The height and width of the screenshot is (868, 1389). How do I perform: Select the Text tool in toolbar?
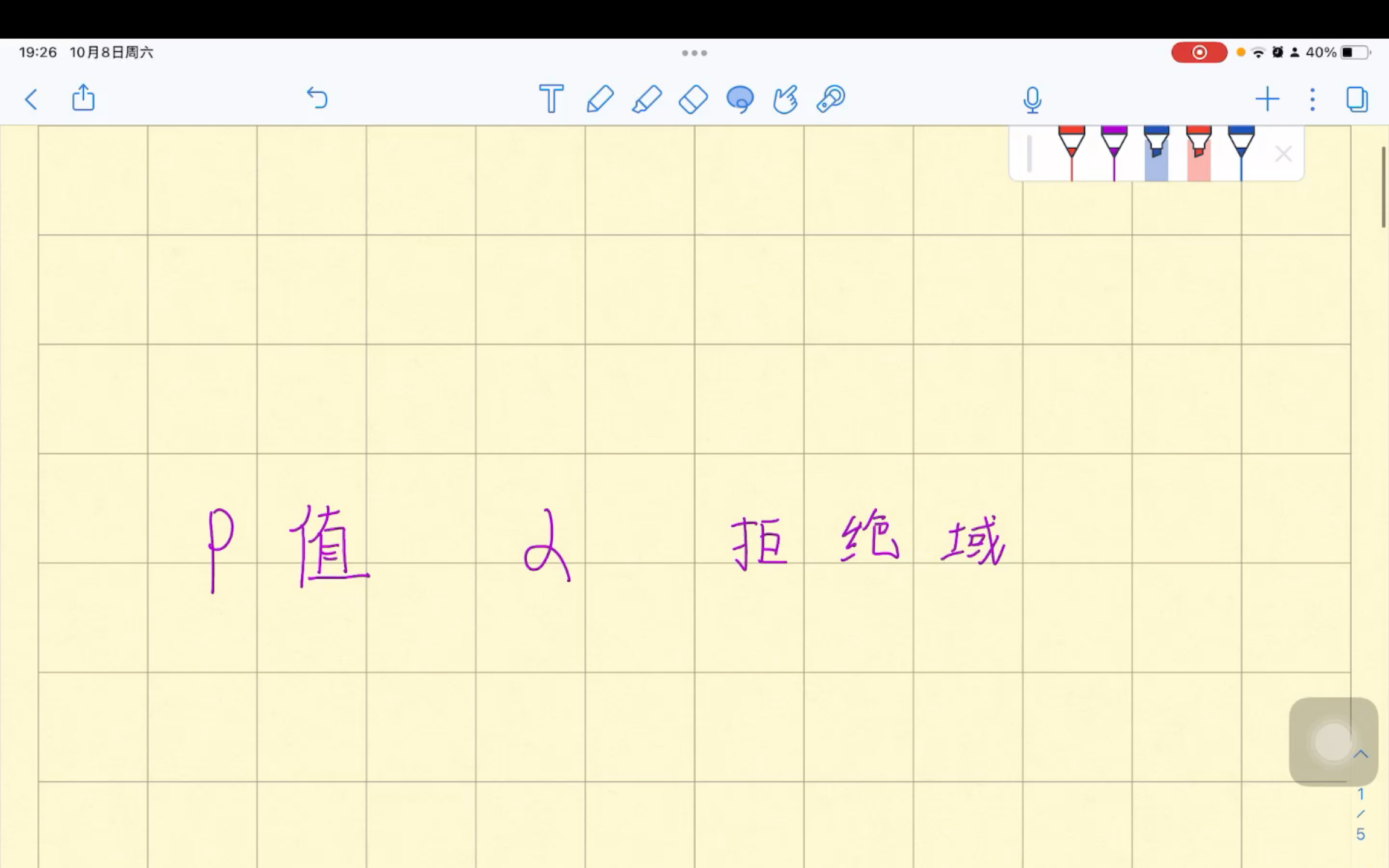(551, 98)
